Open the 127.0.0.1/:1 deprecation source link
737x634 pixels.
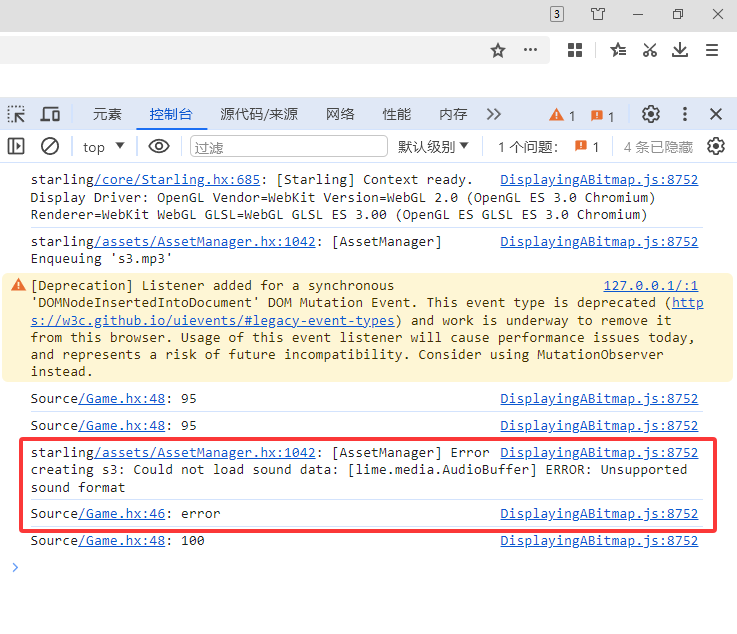650,285
